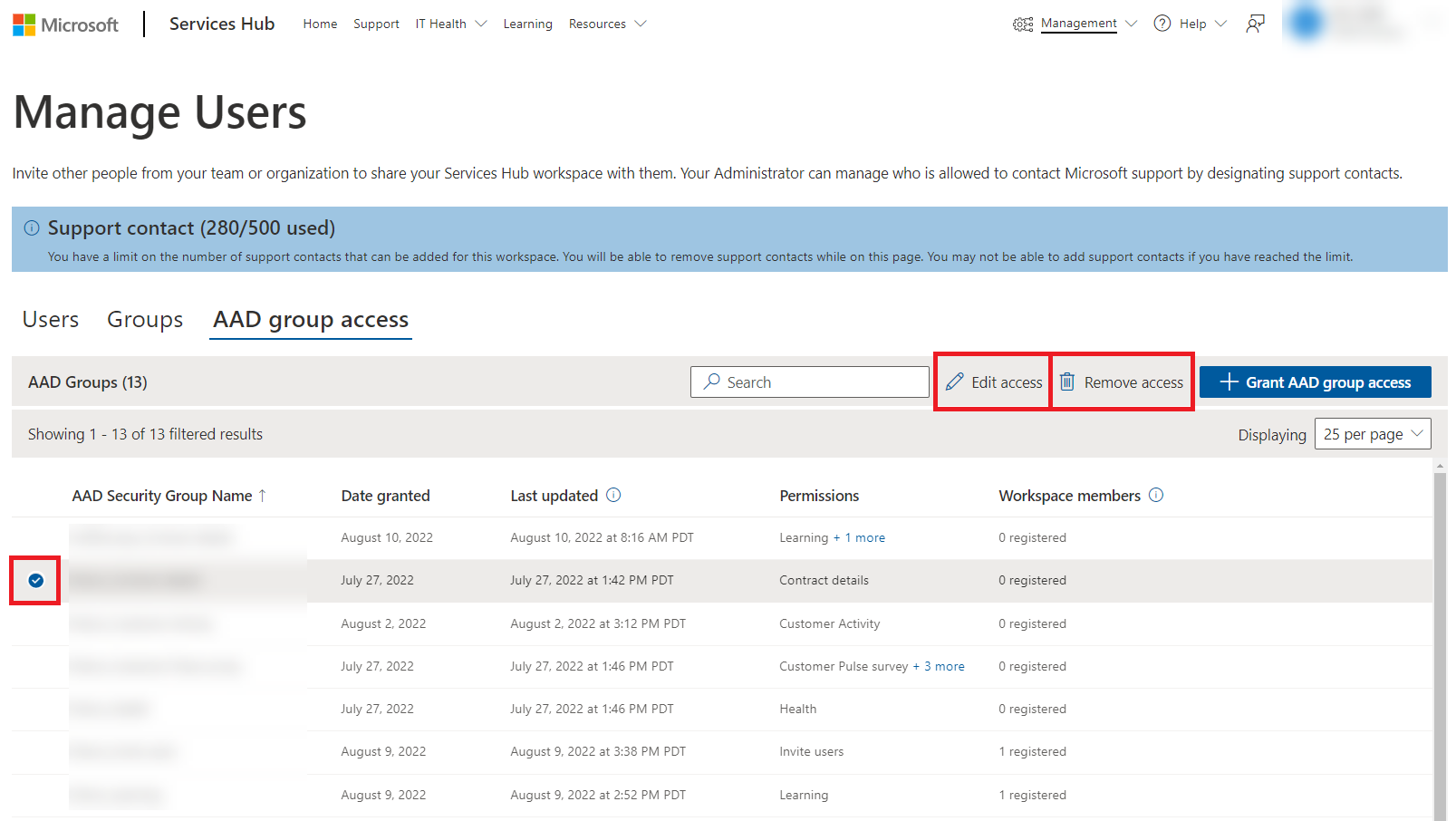Click the Last updated info icon

click(x=613, y=495)
